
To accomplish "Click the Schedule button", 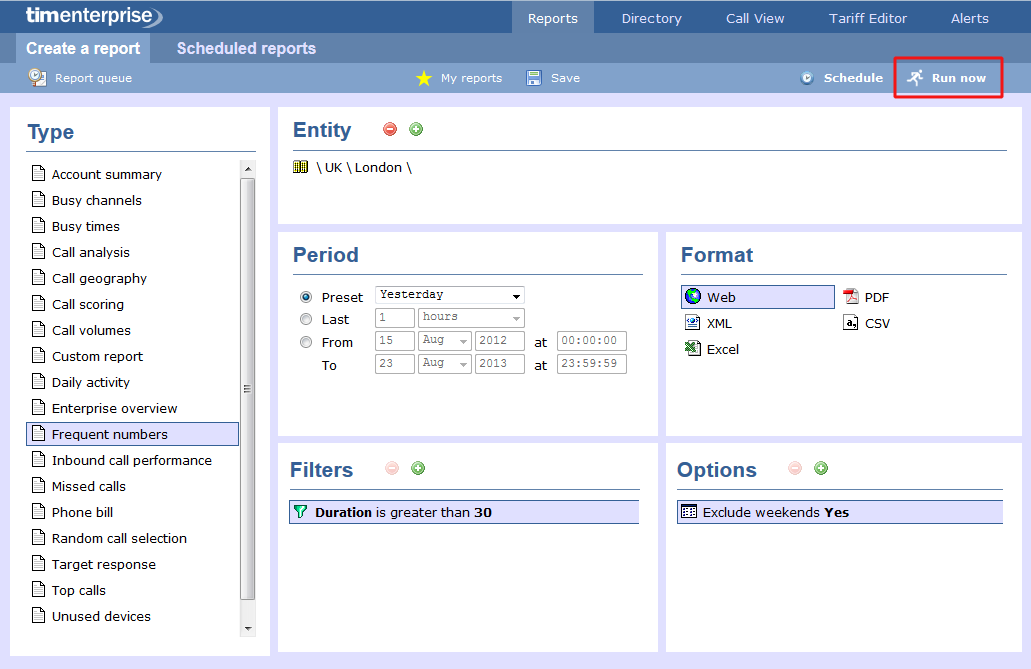I will pyautogui.click(x=841, y=78).
